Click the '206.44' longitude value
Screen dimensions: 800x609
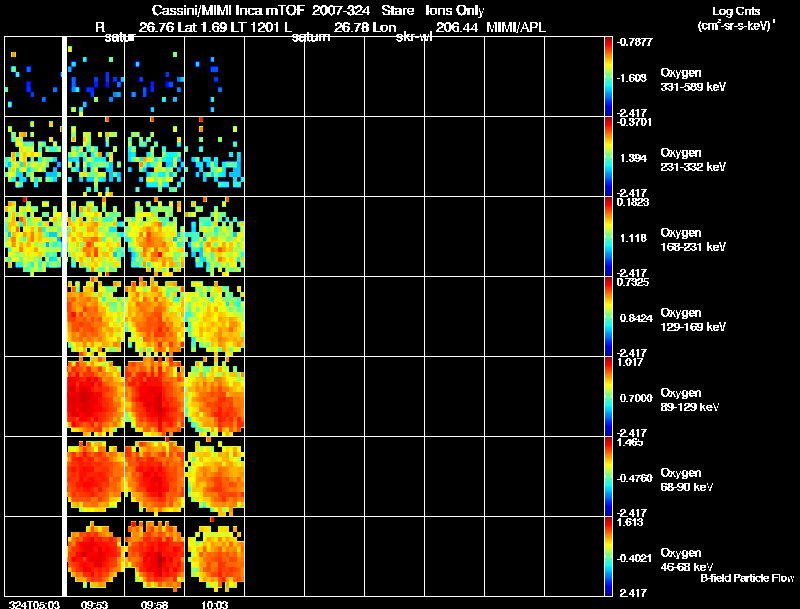coord(457,27)
